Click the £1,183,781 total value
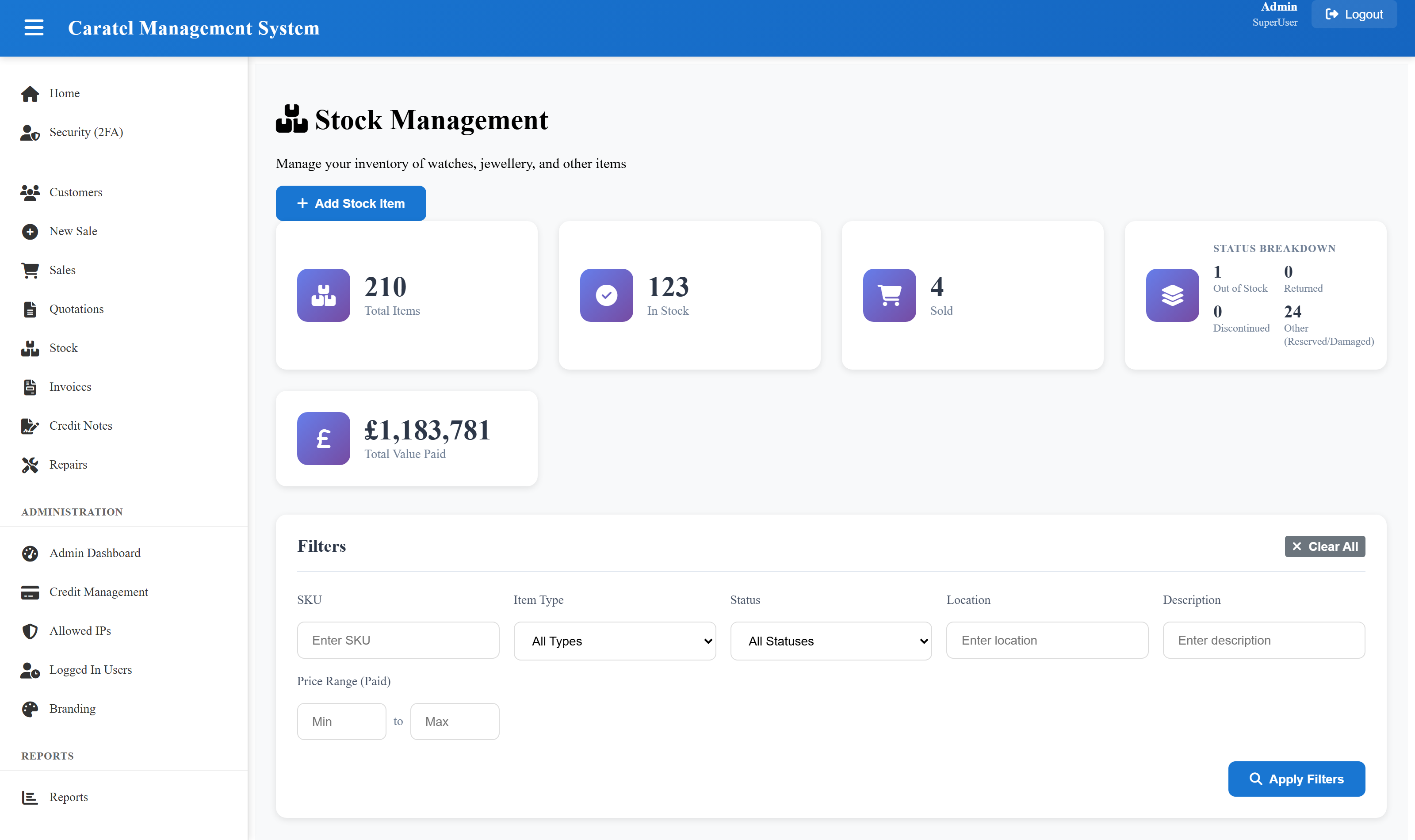The image size is (1415, 840). 427,431
